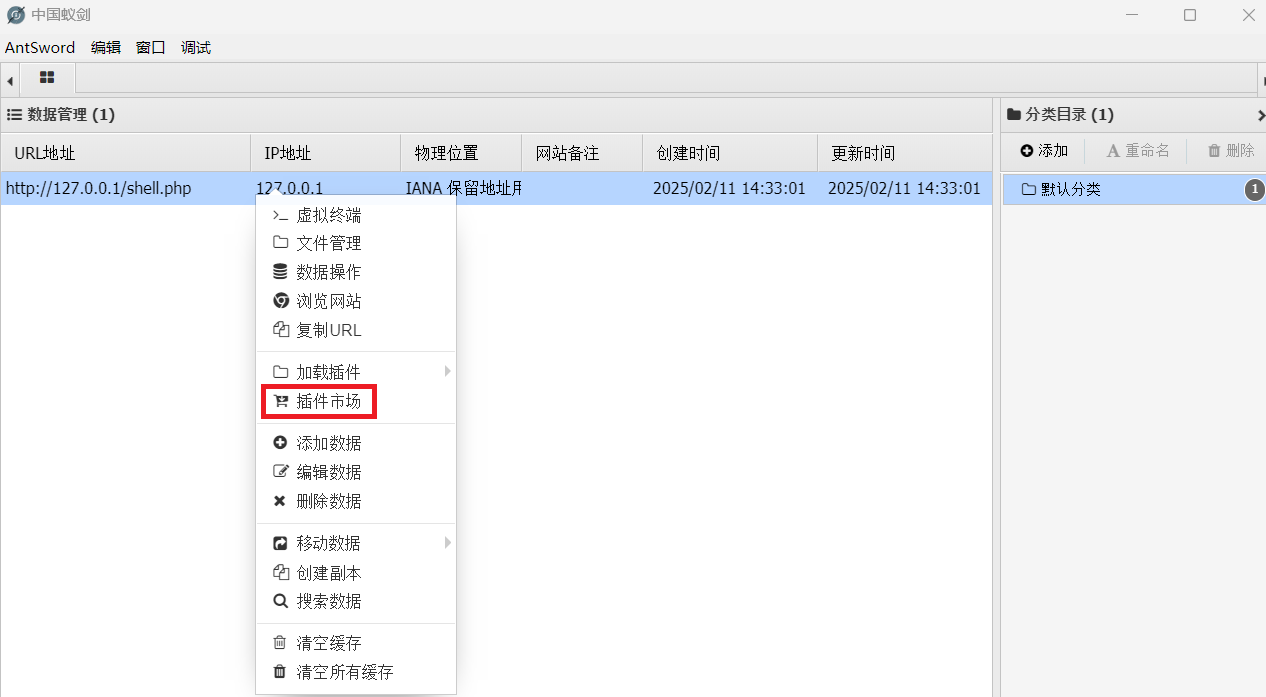Click the edit pencil icon beside 编辑数据
The height and width of the screenshot is (697, 1266).
click(280, 472)
